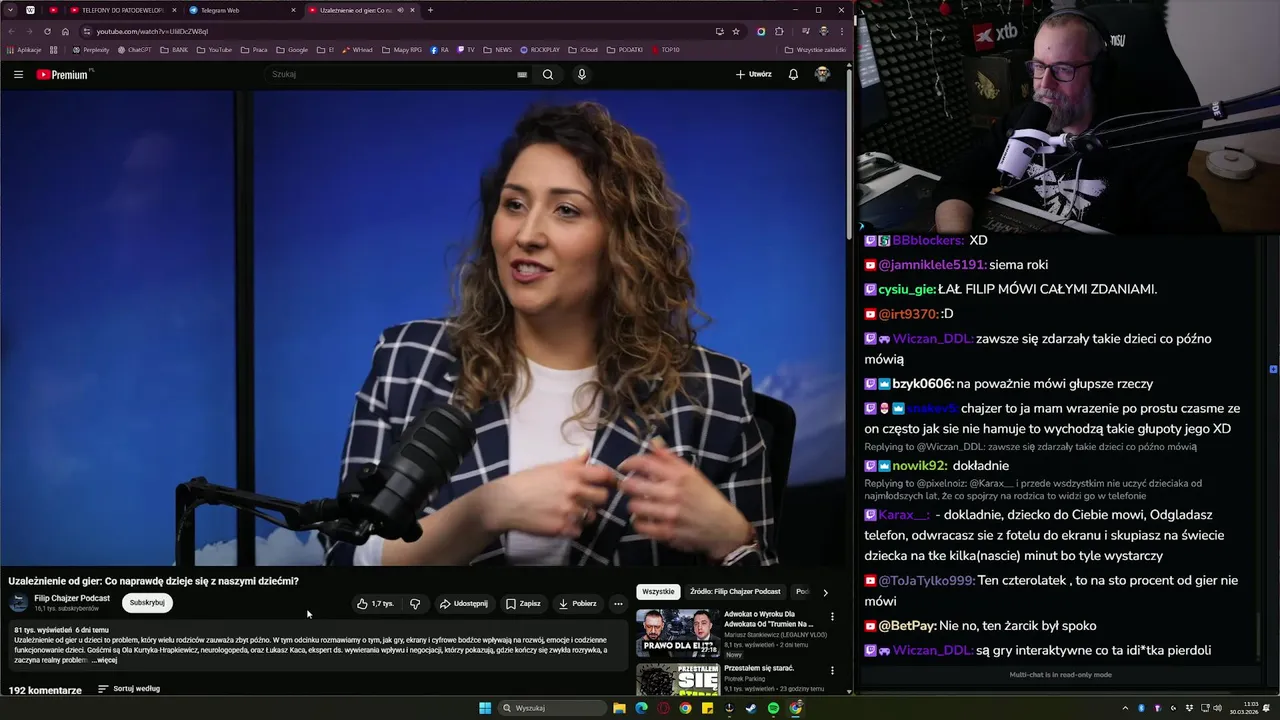Reload the page using the refresh icon
The width and height of the screenshot is (1280, 720).
pos(47,31)
